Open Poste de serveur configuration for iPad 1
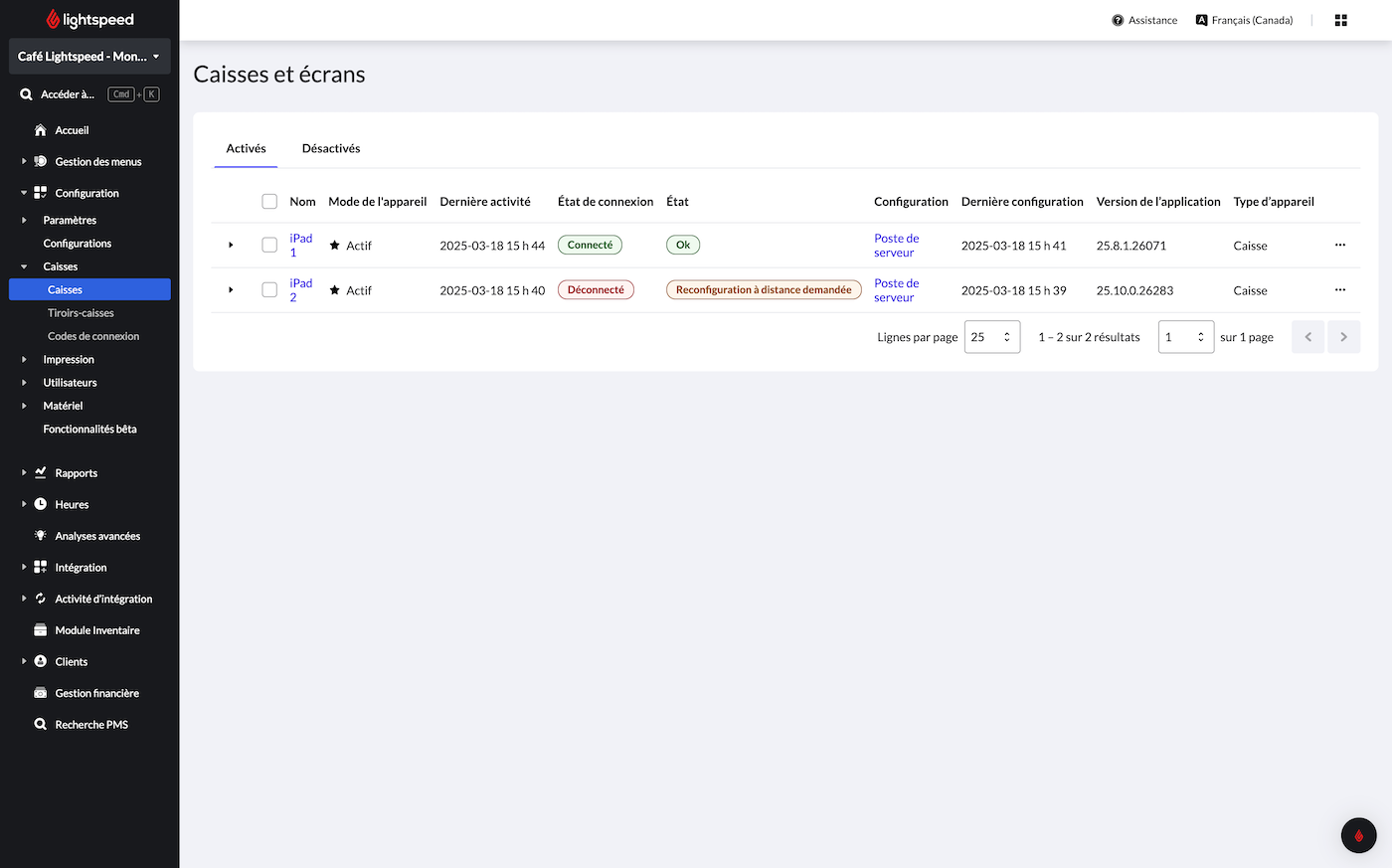This screenshot has width=1392, height=868. pyautogui.click(x=896, y=246)
